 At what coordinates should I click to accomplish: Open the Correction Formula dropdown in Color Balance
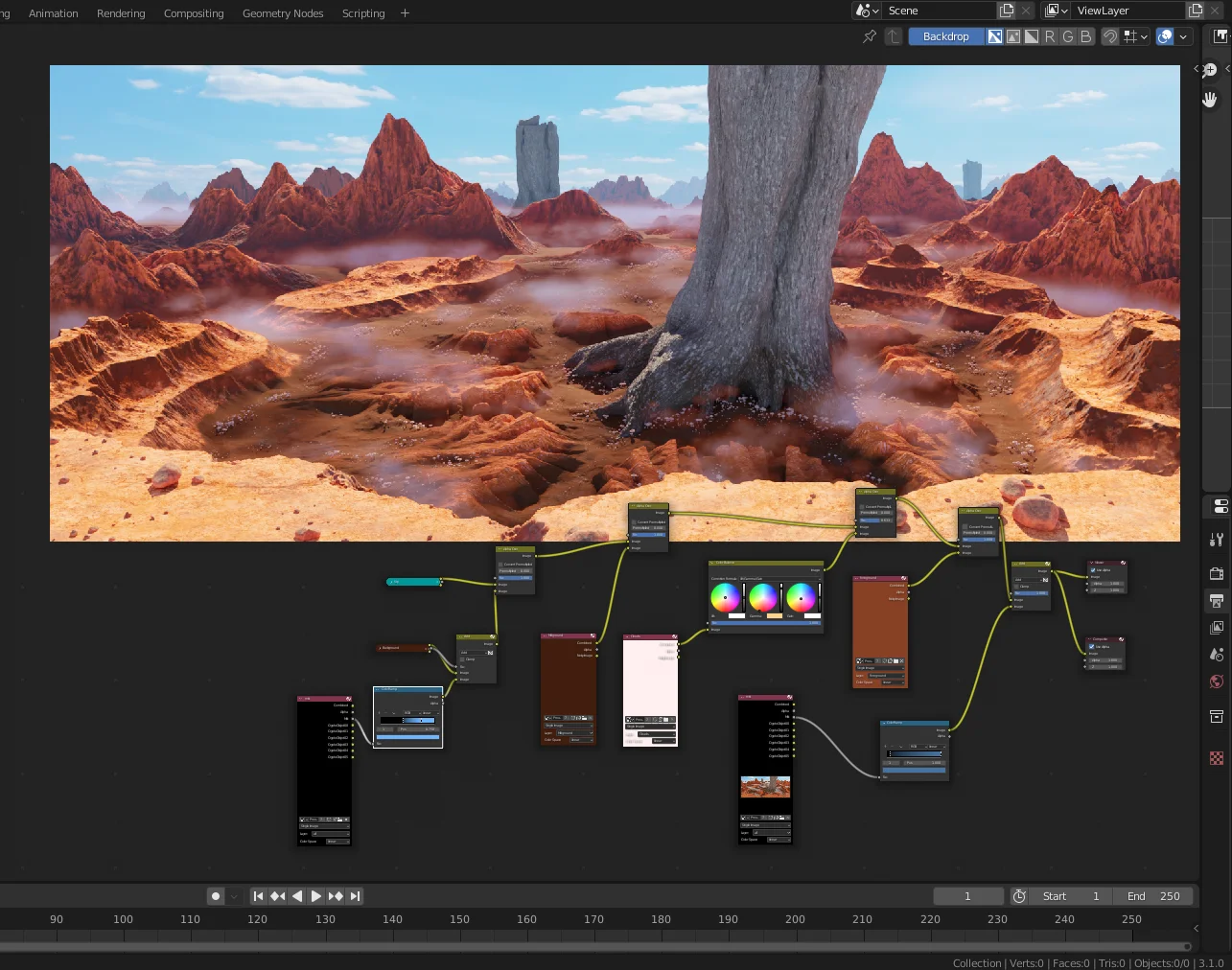pyautogui.click(x=779, y=579)
